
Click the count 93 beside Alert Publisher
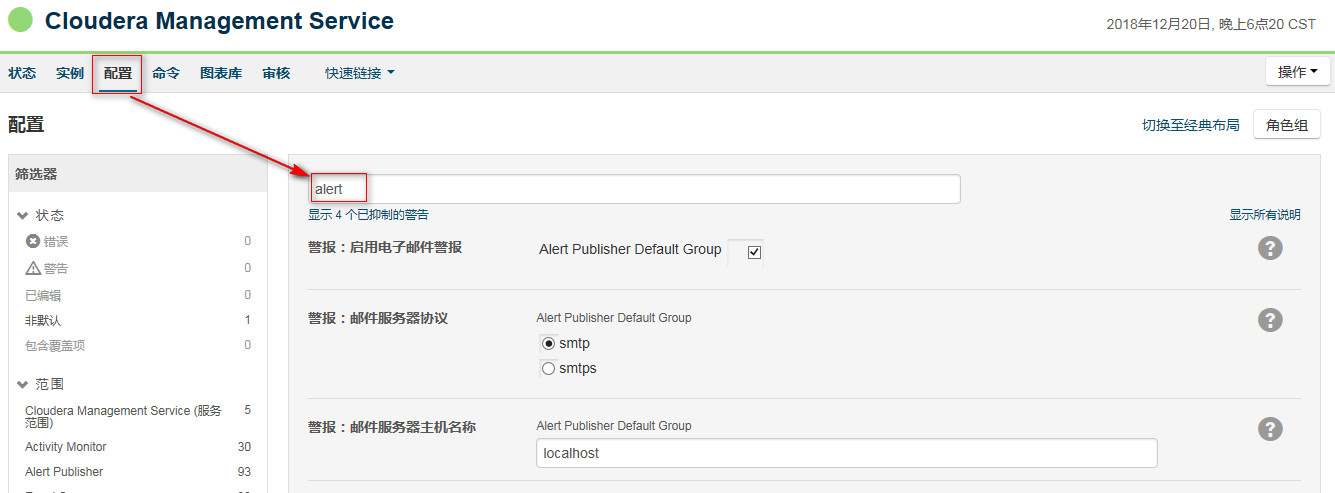pyautogui.click(x=244, y=472)
